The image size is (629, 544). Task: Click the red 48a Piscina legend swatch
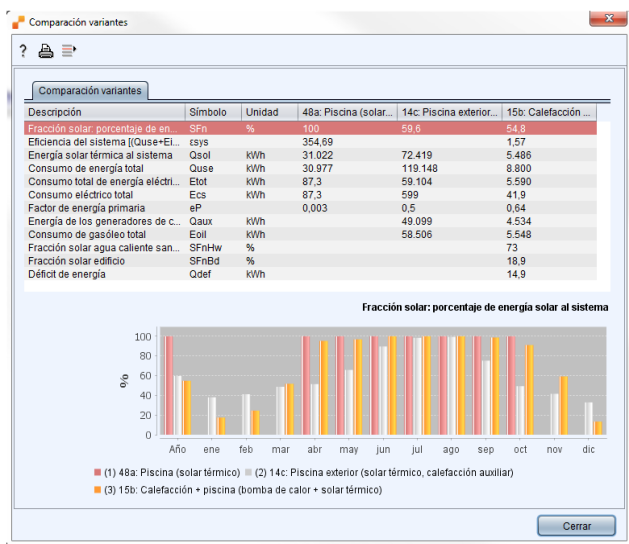point(99,472)
